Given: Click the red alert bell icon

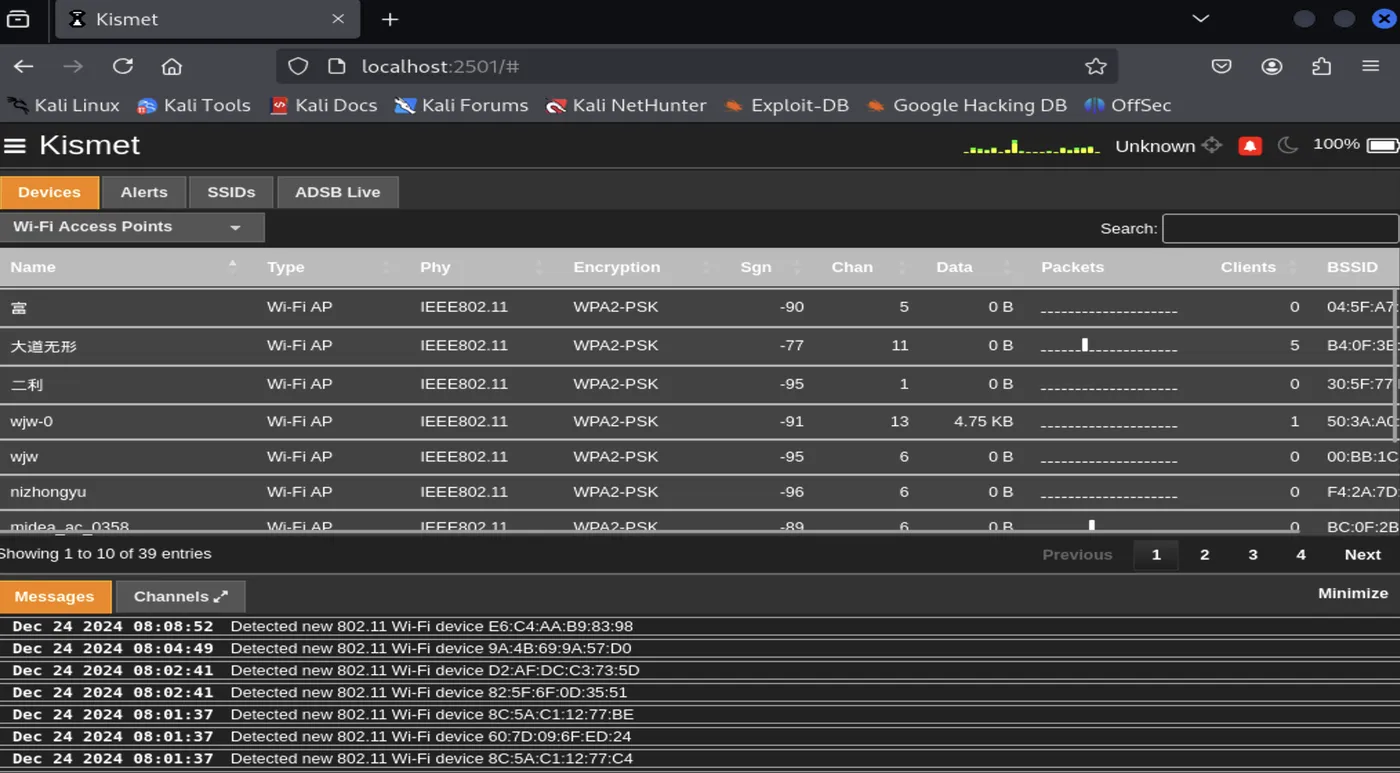Looking at the screenshot, I should [x=1249, y=146].
